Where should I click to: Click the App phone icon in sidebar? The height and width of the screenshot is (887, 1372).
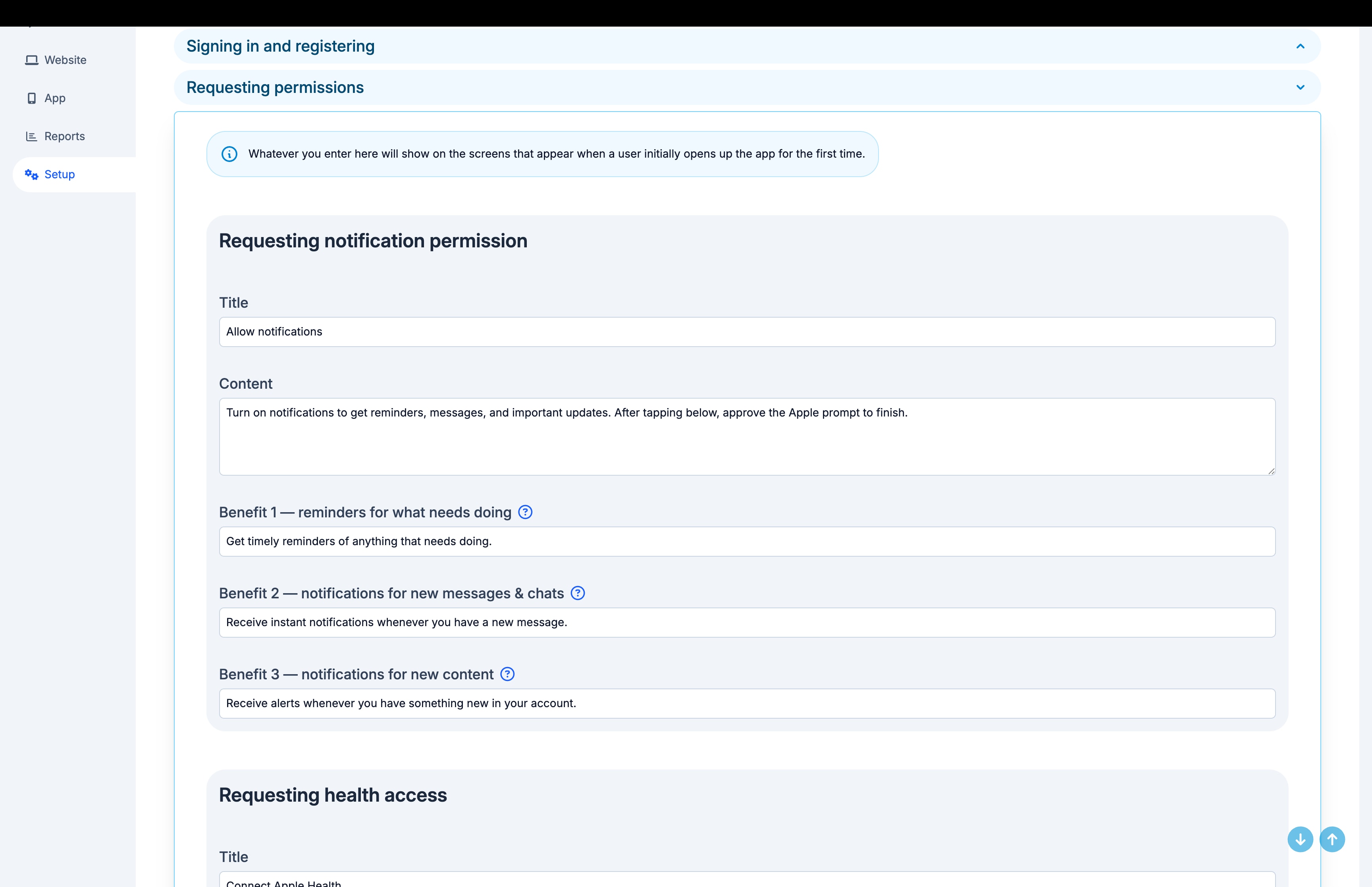pyautogui.click(x=32, y=98)
